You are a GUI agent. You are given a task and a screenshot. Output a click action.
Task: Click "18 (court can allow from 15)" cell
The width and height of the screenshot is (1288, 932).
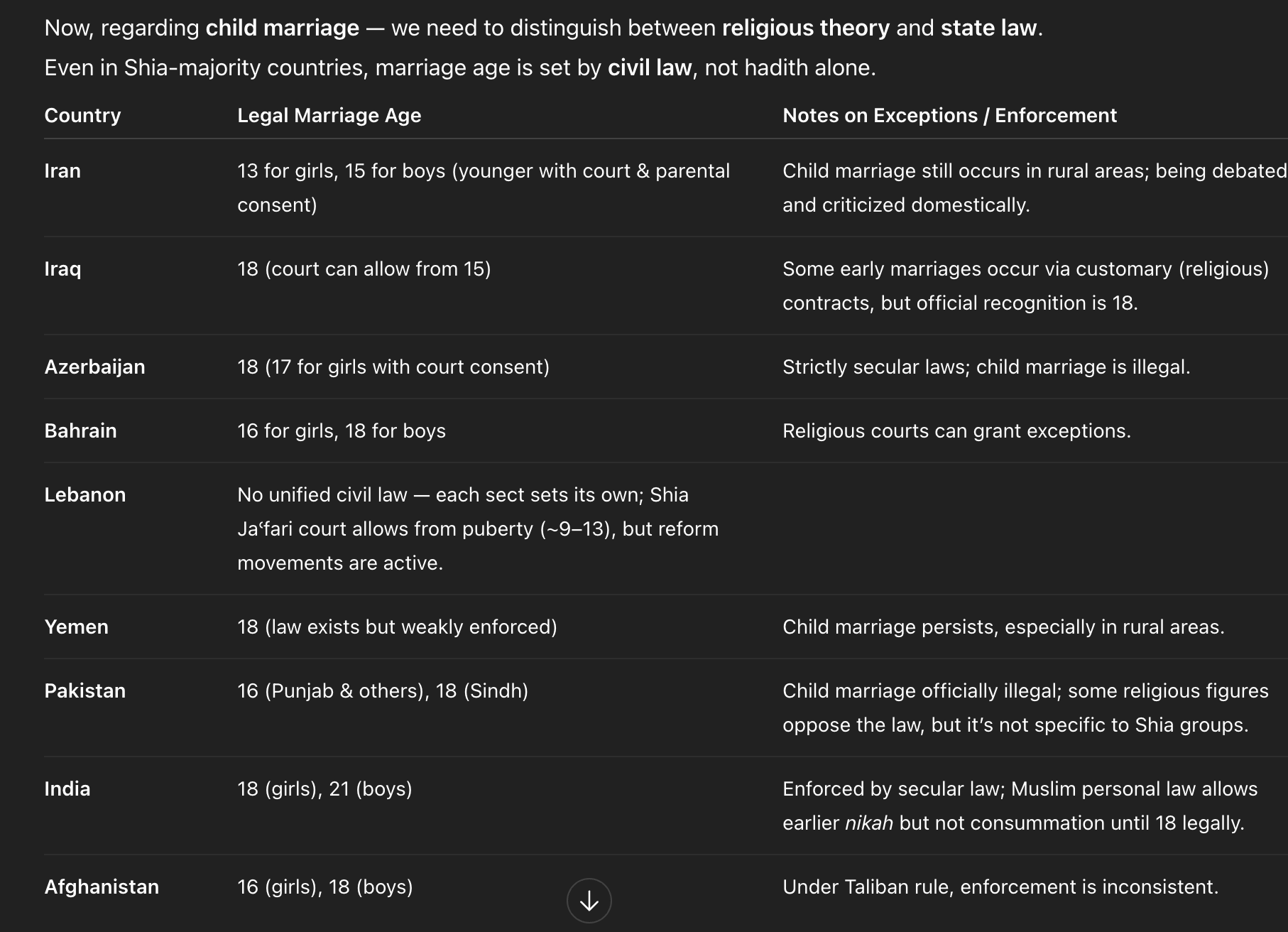[x=364, y=269]
